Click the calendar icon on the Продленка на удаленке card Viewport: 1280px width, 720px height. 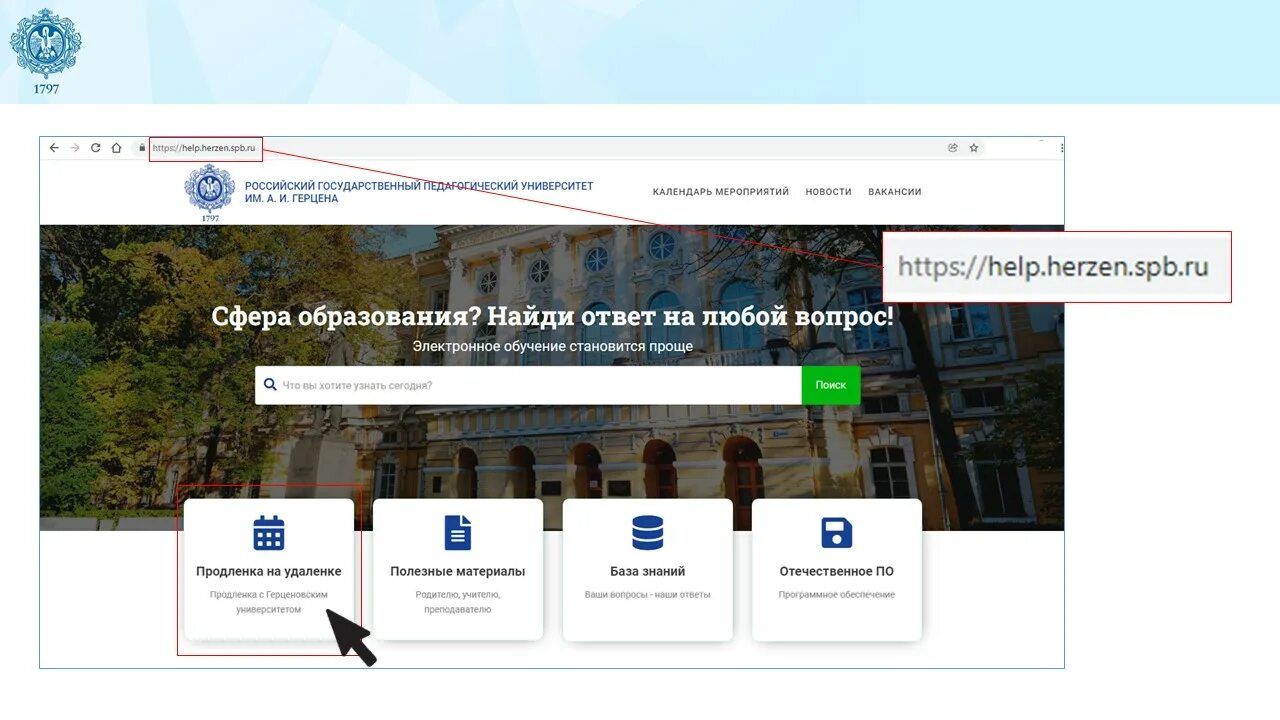(x=268, y=532)
